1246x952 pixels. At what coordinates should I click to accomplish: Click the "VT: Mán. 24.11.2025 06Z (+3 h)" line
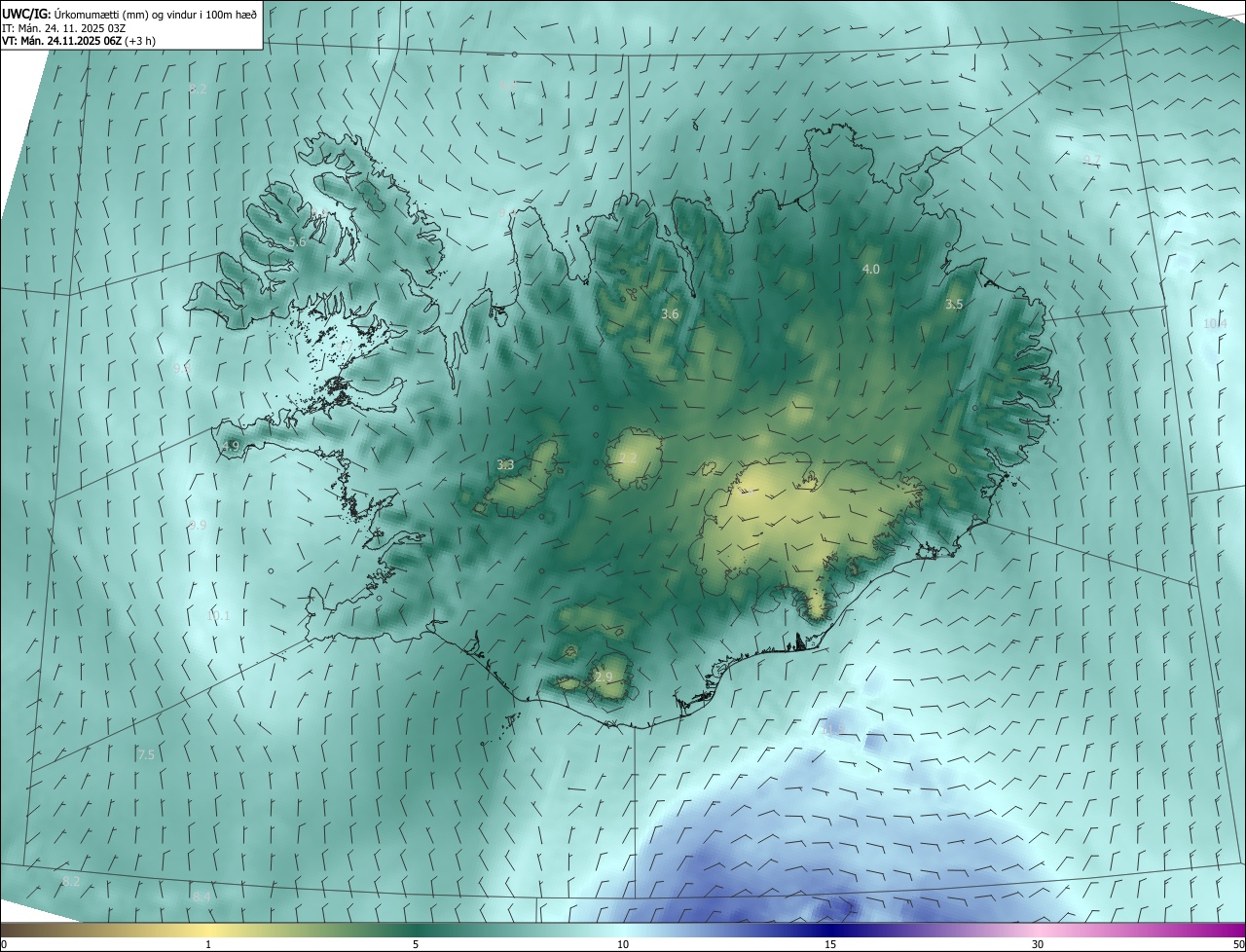(x=79, y=41)
